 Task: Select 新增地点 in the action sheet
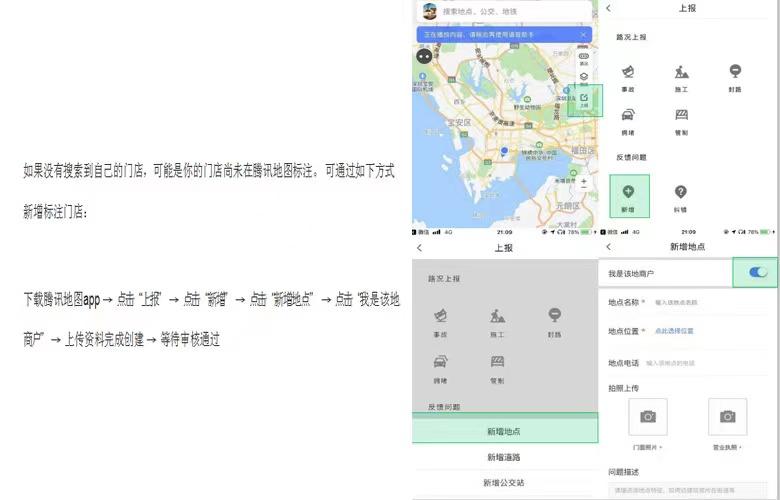[505, 431]
